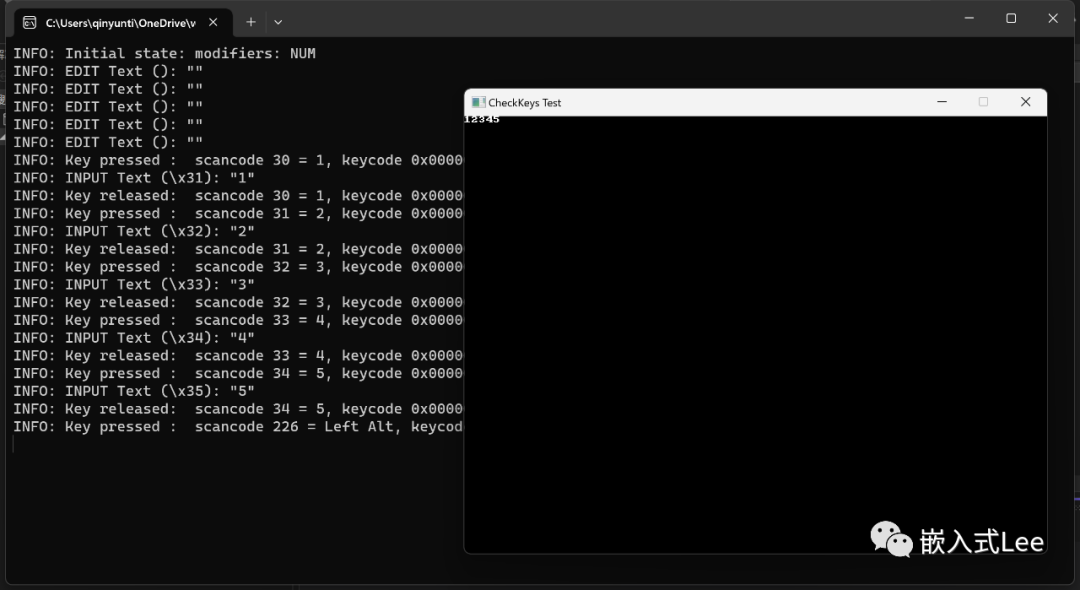Click the 'Key released: scancode 33' line
Viewport: 1080px width, 590px height.
[238, 356]
